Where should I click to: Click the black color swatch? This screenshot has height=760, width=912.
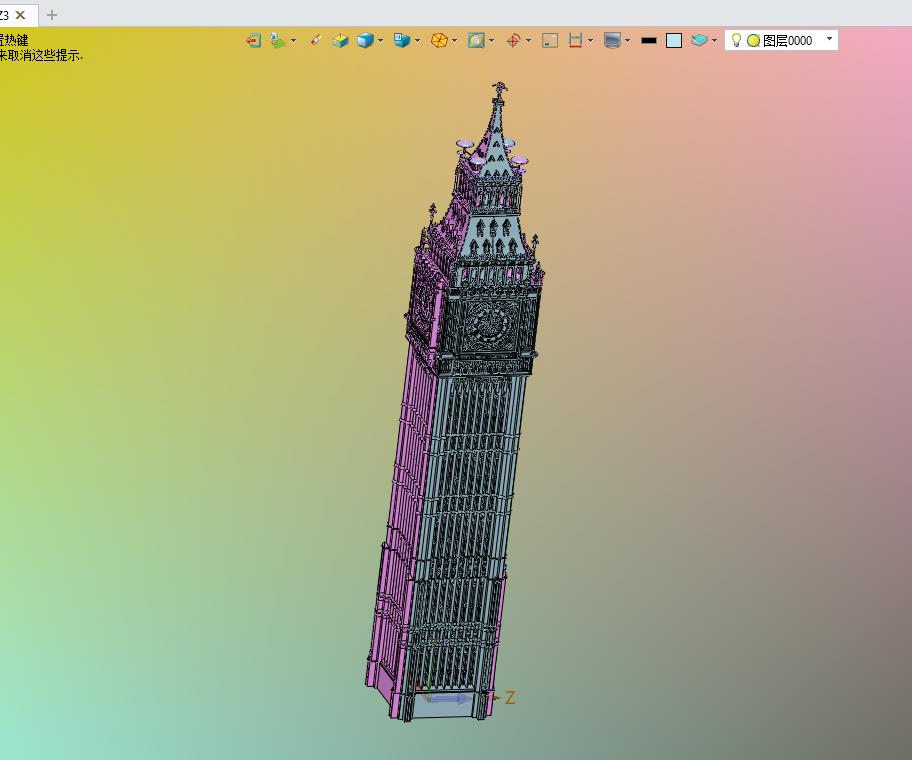coord(649,40)
